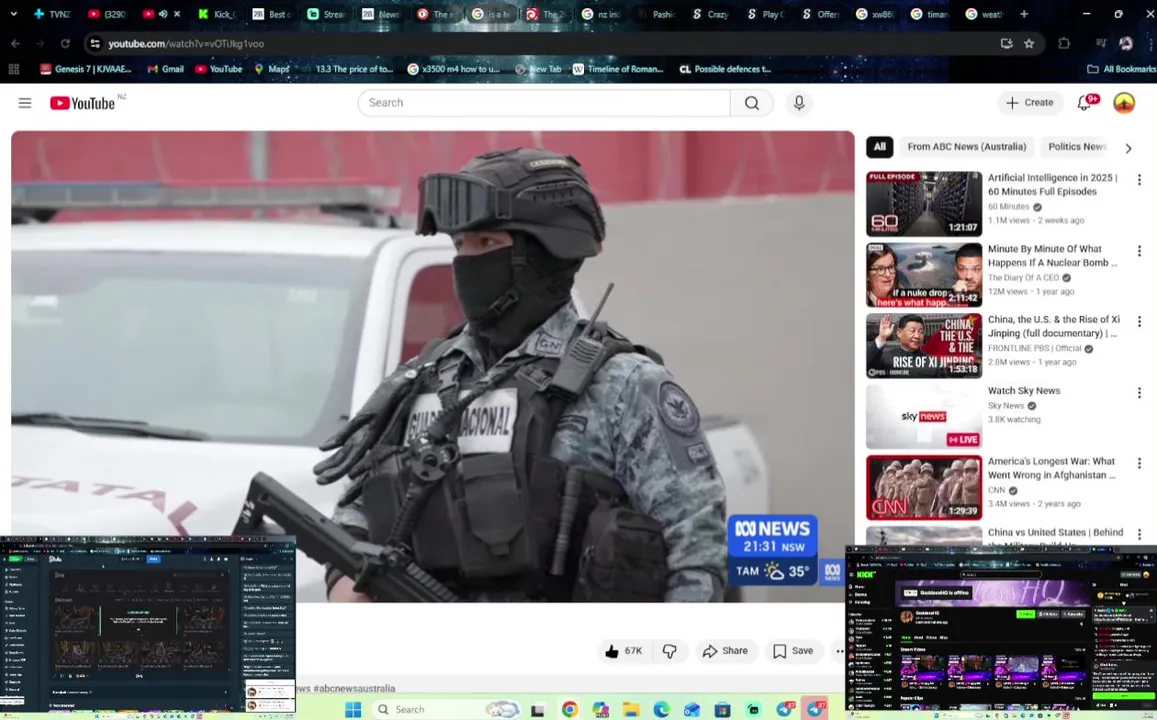1157x720 pixels.
Task: Open the Chrome profile avatar
Action: 1126,44
